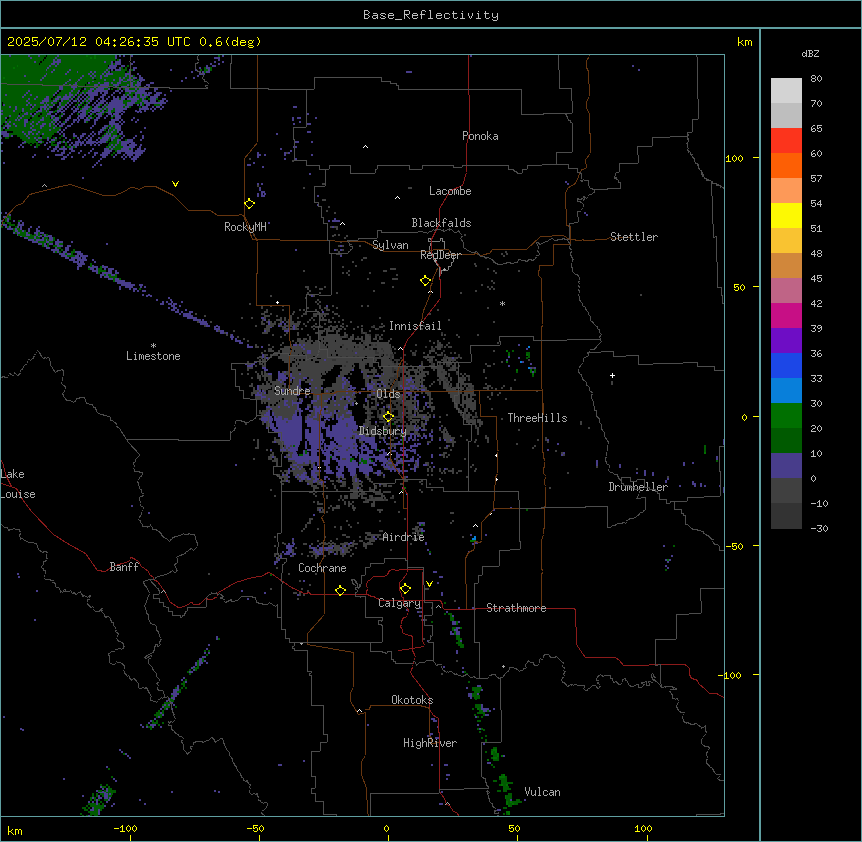
Task: Click the yellow V marker northwest of RockyMH
Action: pyautogui.click(x=175, y=184)
